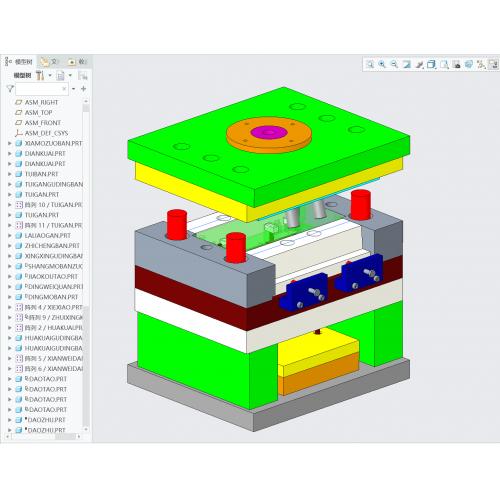Image resolution: width=500 pixels, height=500 pixels.
Task: Click the Refit view icon
Action: pyautogui.click(x=370, y=64)
